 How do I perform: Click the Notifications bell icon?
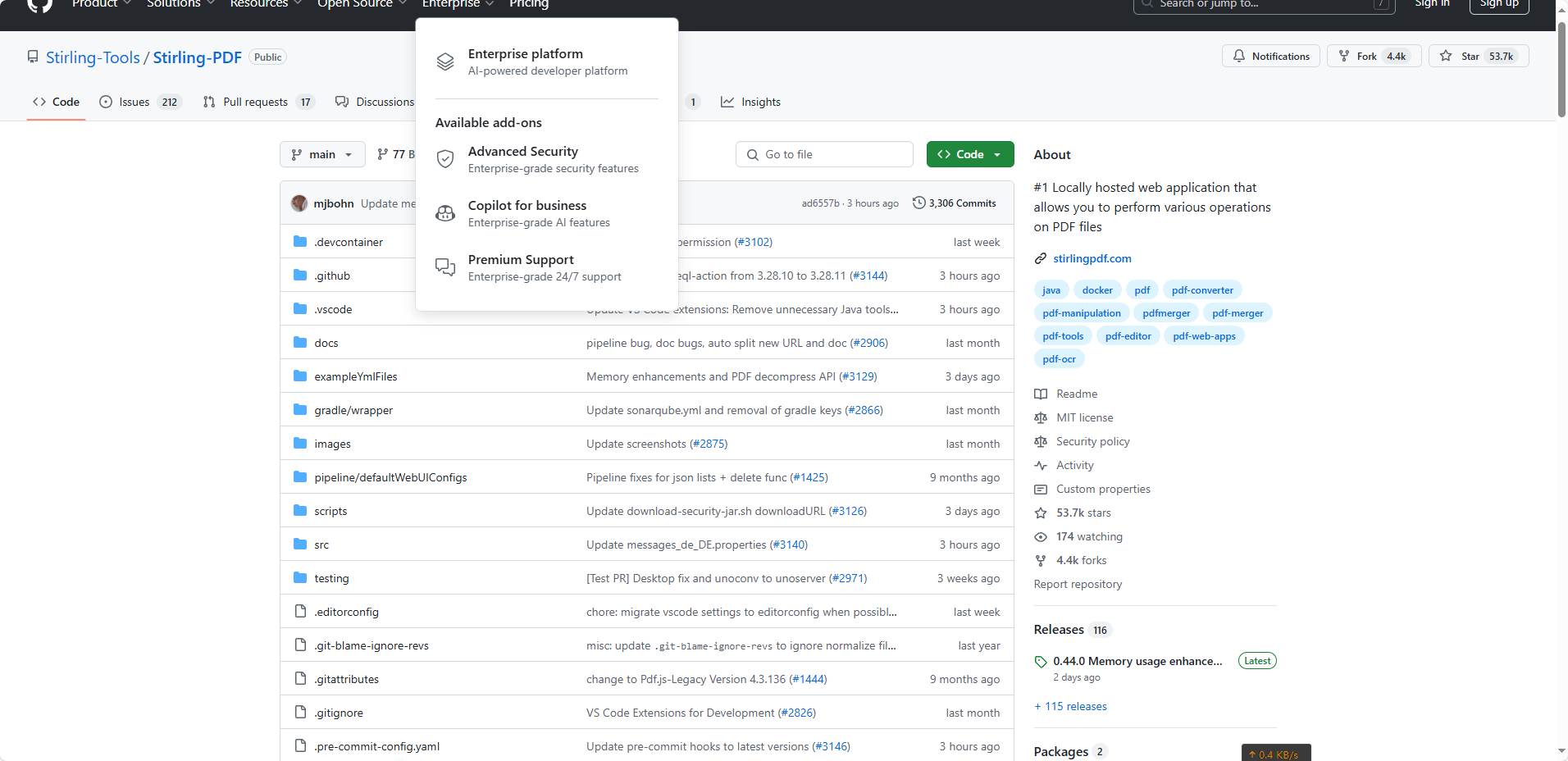tap(1239, 57)
